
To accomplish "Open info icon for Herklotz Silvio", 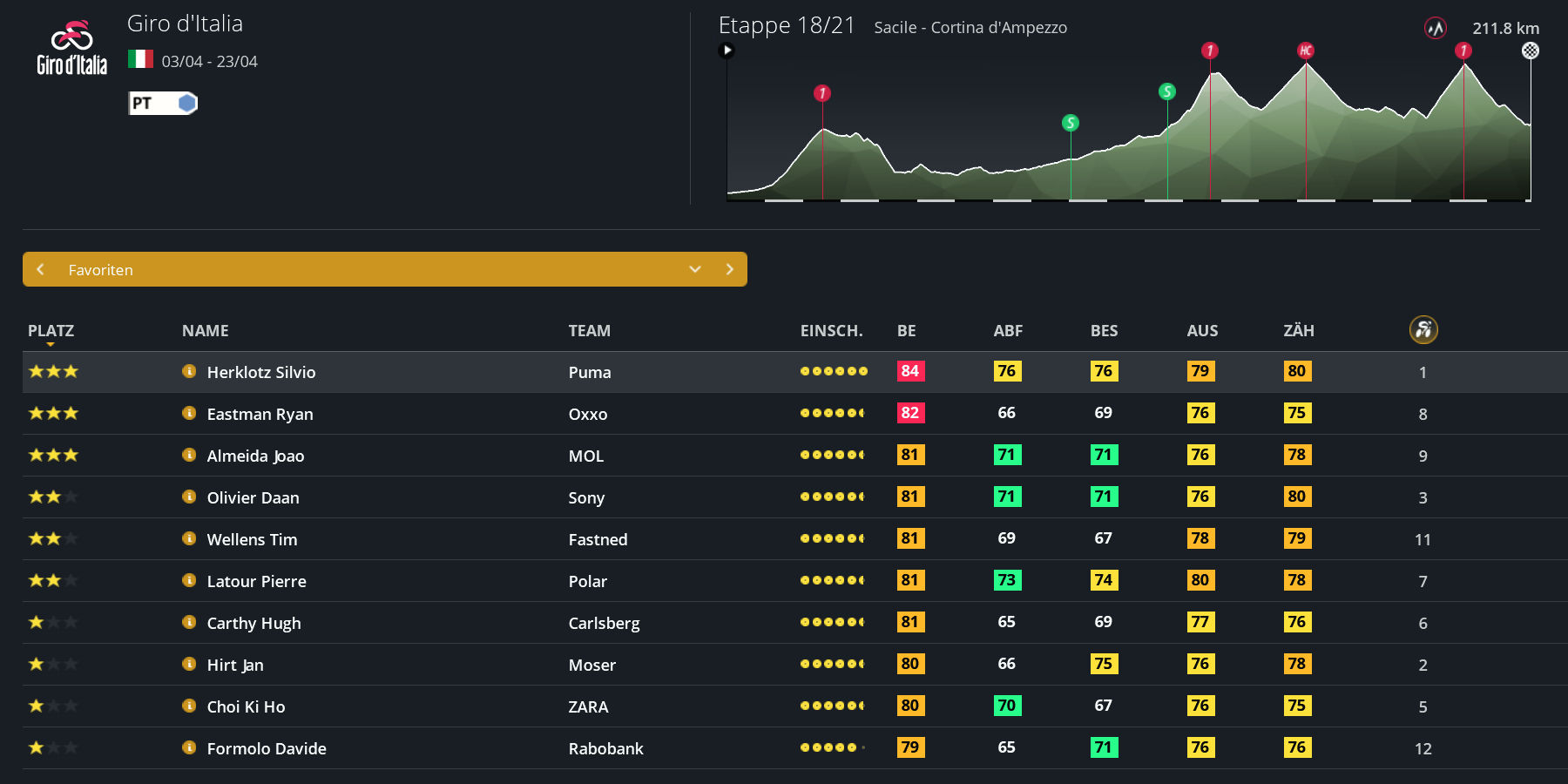I will click(189, 372).
